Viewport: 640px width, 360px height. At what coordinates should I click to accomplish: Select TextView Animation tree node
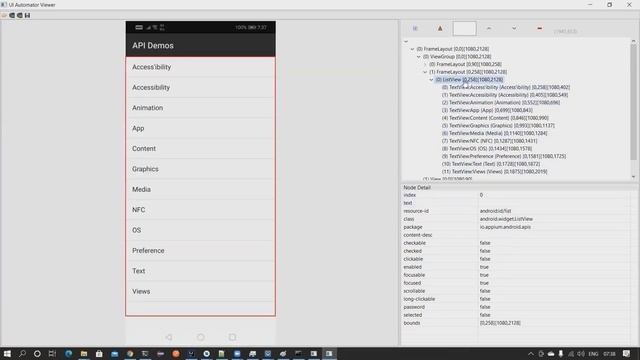click(x=500, y=102)
